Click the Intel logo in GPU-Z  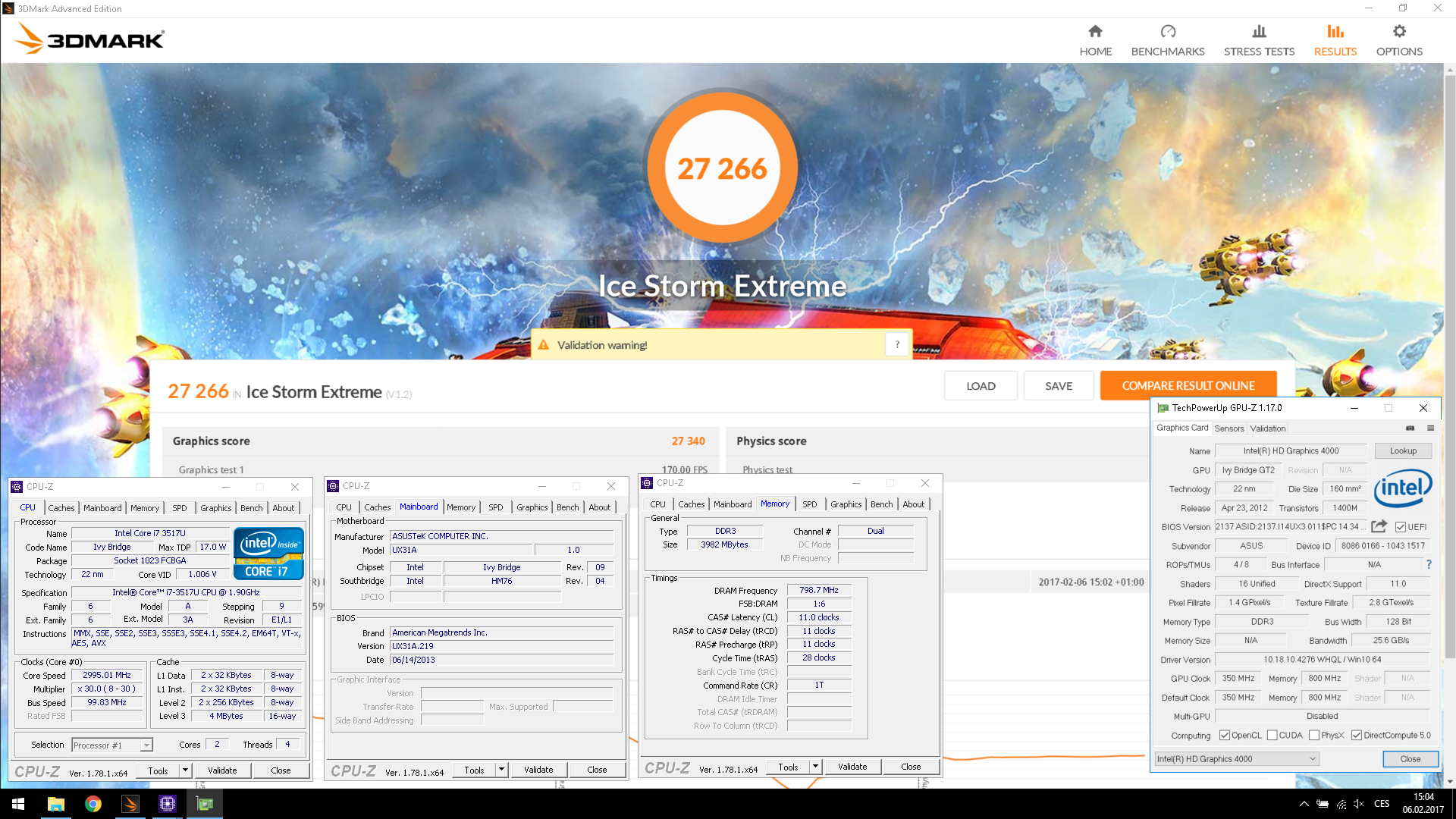tap(1403, 488)
